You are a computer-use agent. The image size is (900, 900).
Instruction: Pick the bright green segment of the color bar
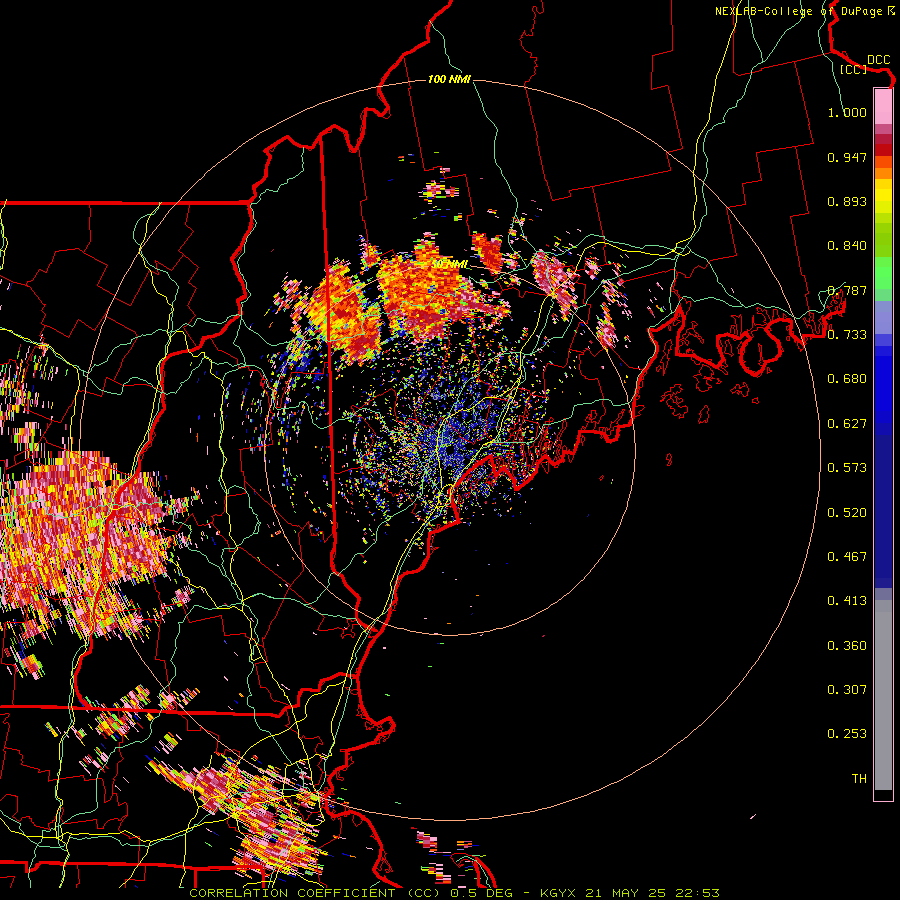point(883,273)
